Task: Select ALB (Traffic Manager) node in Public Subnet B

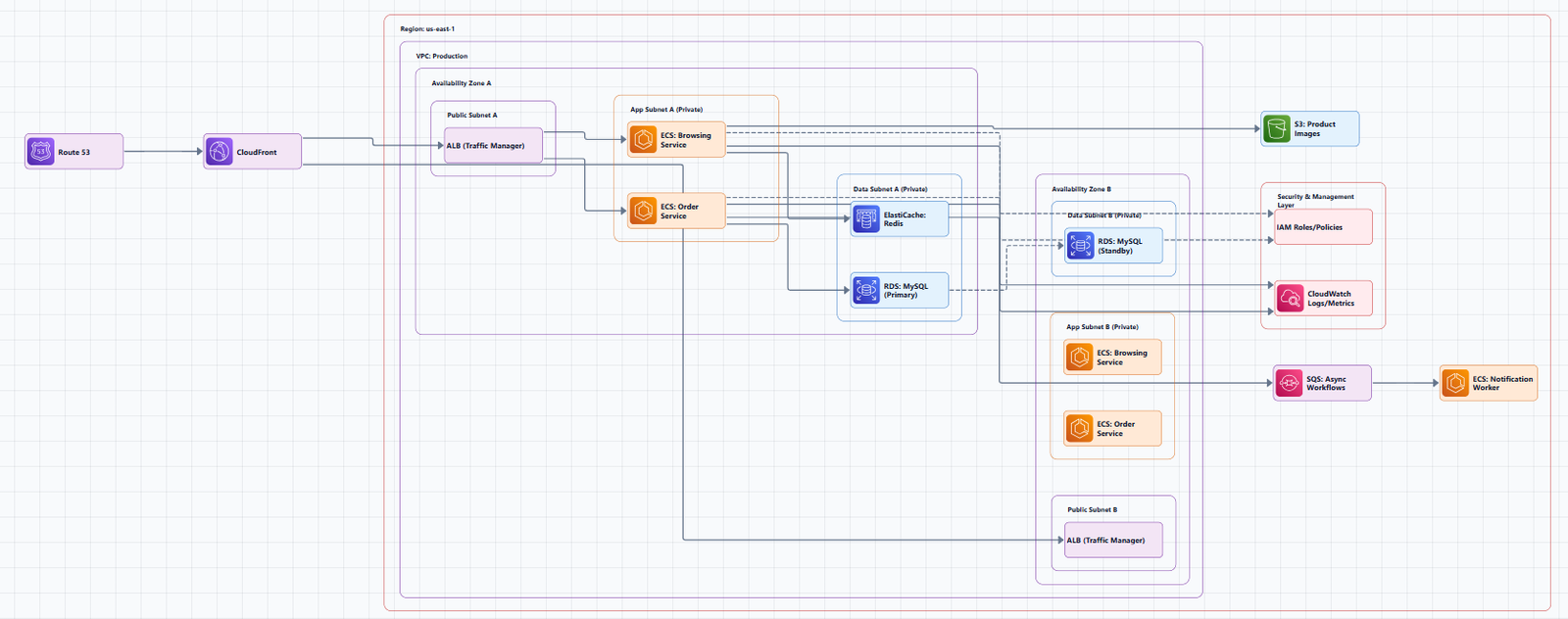Action: (1113, 540)
